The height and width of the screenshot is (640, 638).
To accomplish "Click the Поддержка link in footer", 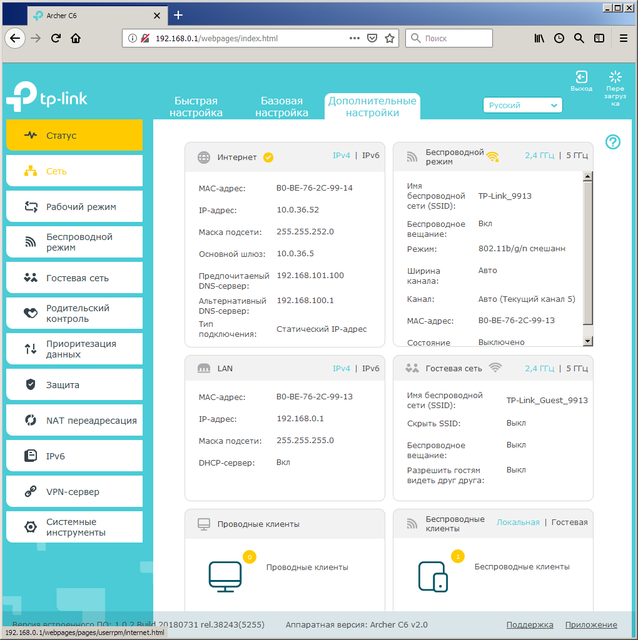I will (529, 624).
